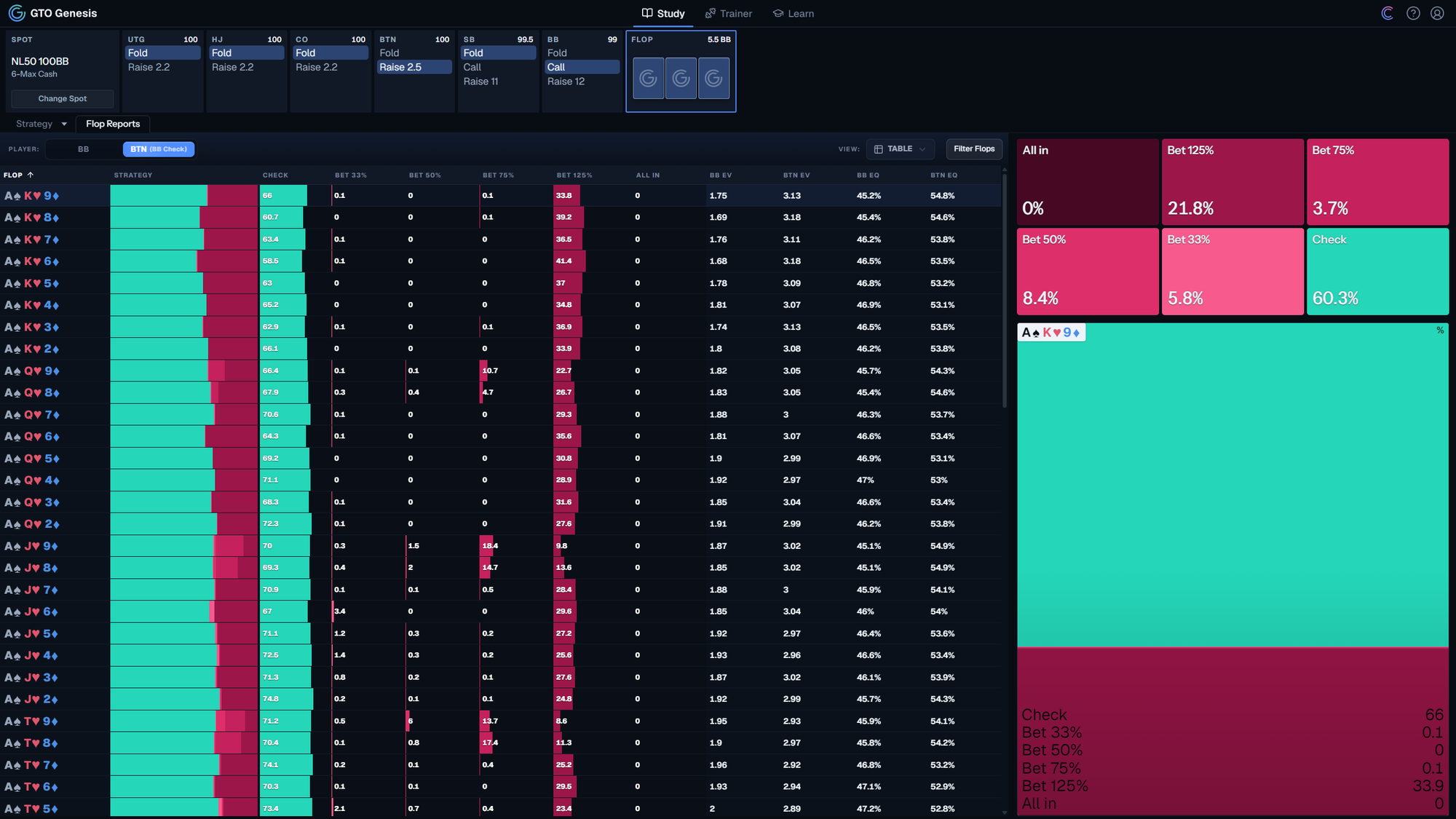Screen dimensions: 1456x819
Task: Click the FLOP column sort arrow
Action: [x=31, y=175]
